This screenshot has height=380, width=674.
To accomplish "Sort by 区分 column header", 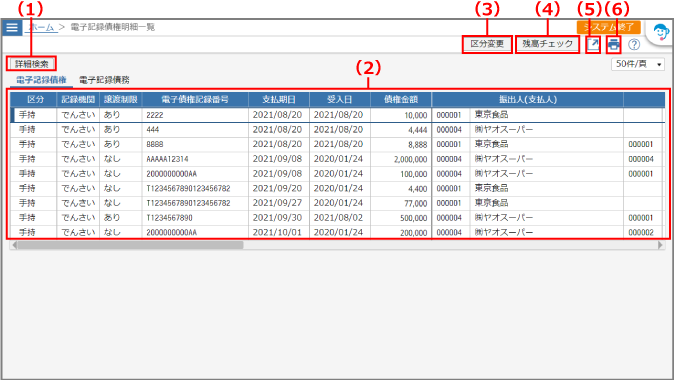I will tap(34, 99).
